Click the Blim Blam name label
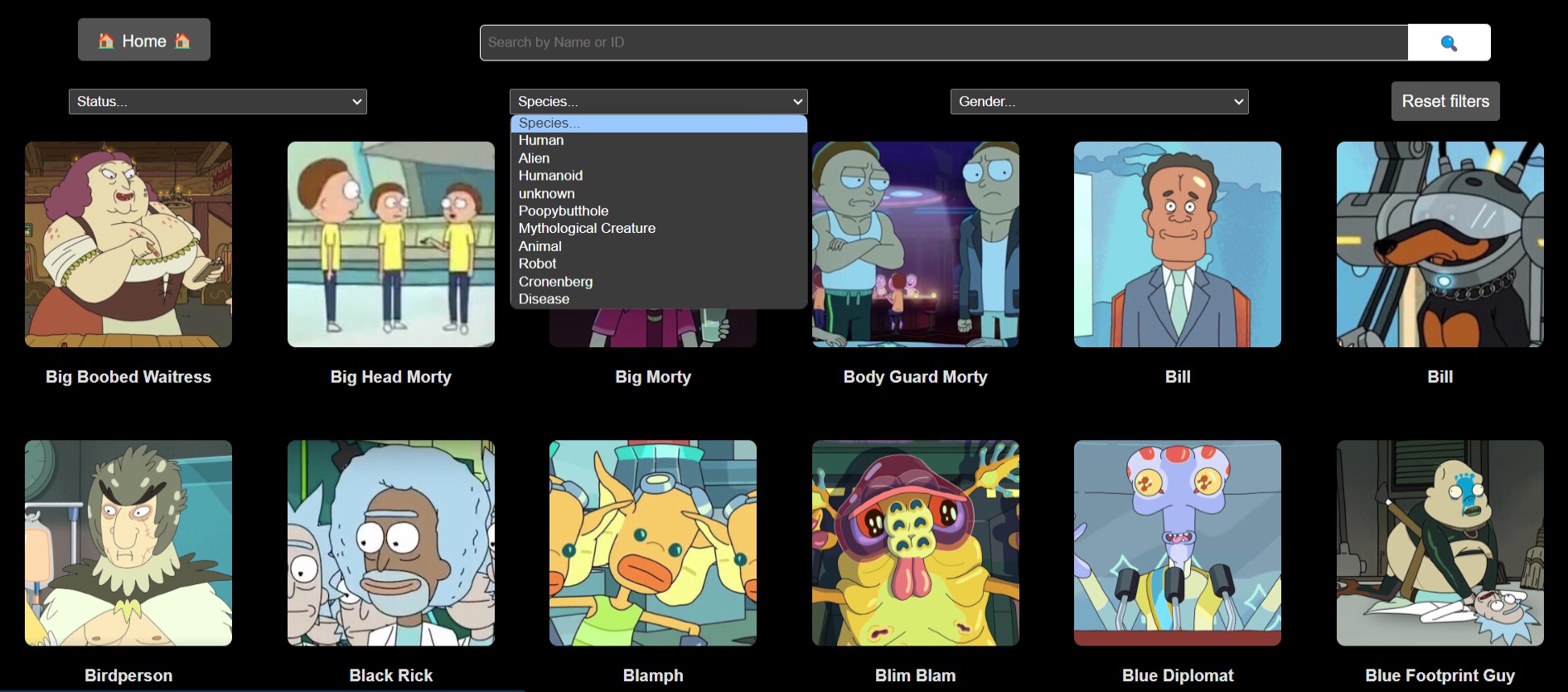The image size is (1568, 692). [916, 675]
